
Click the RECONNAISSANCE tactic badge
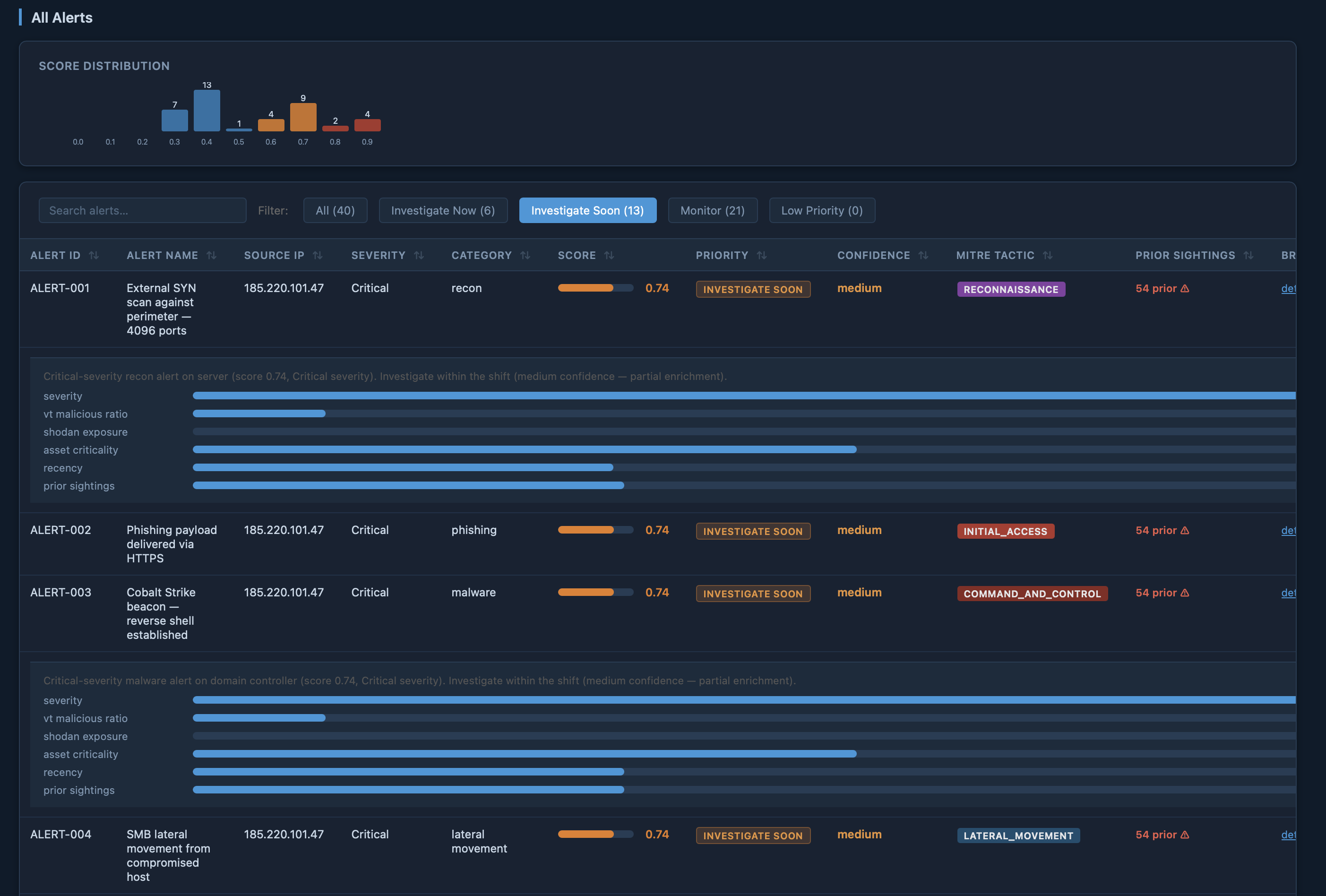1010,289
